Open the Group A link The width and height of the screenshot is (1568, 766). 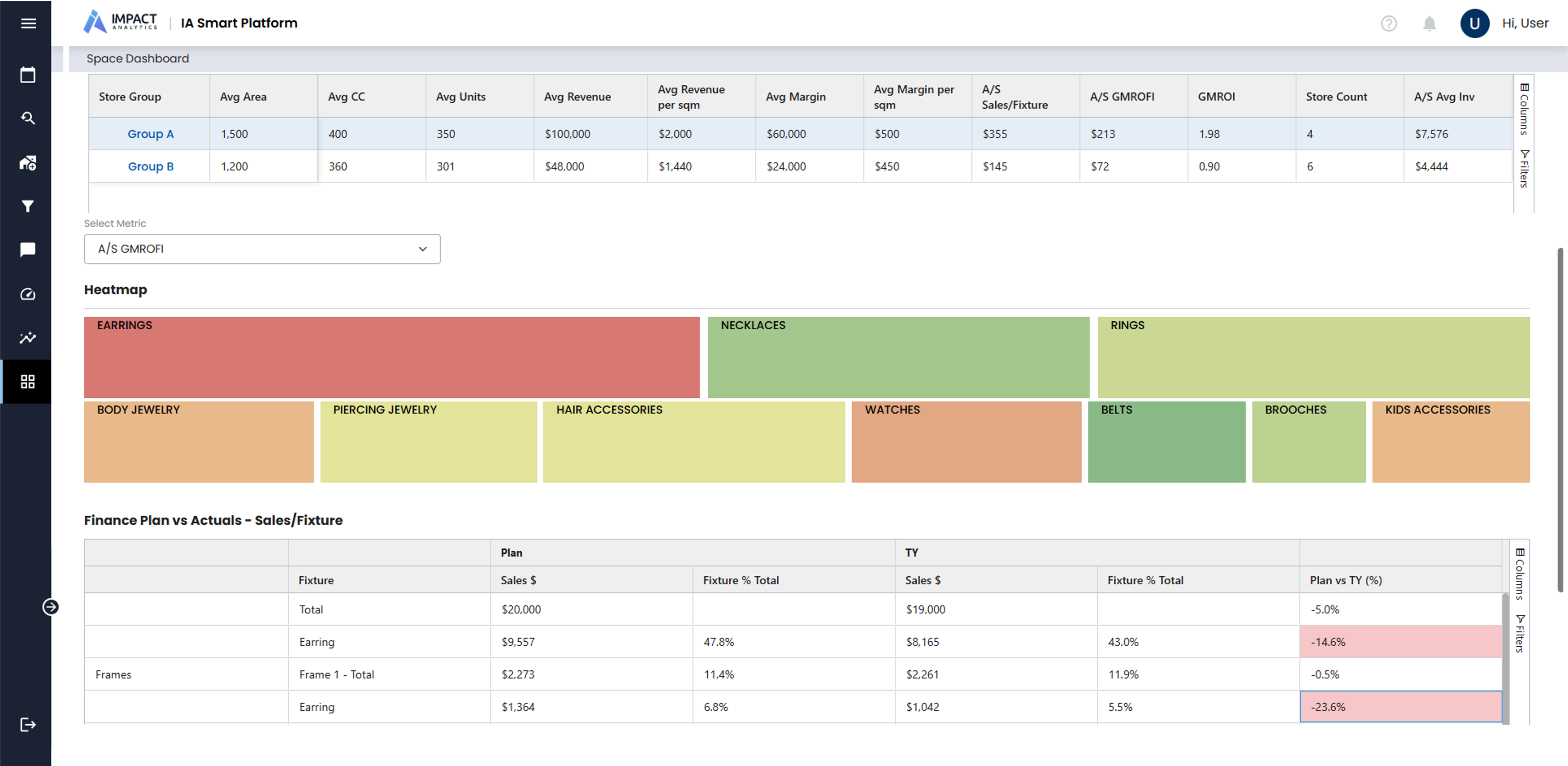click(x=150, y=134)
